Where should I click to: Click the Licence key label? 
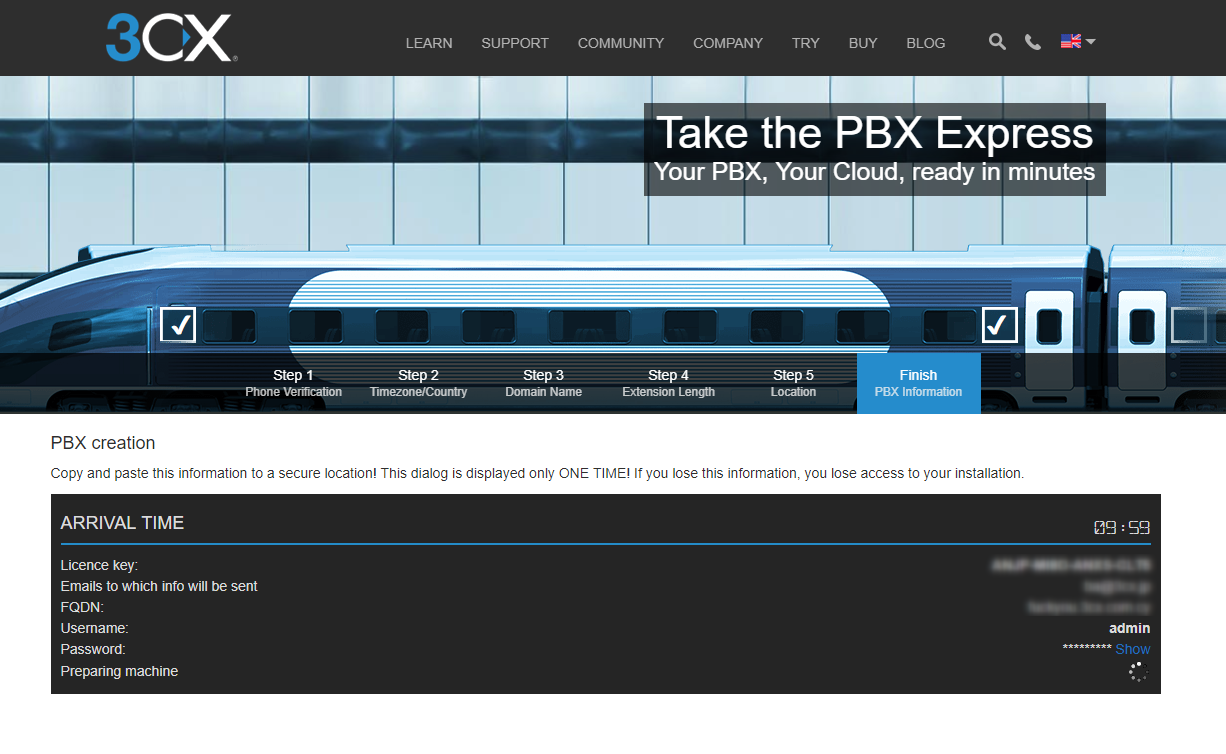(99, 565)
